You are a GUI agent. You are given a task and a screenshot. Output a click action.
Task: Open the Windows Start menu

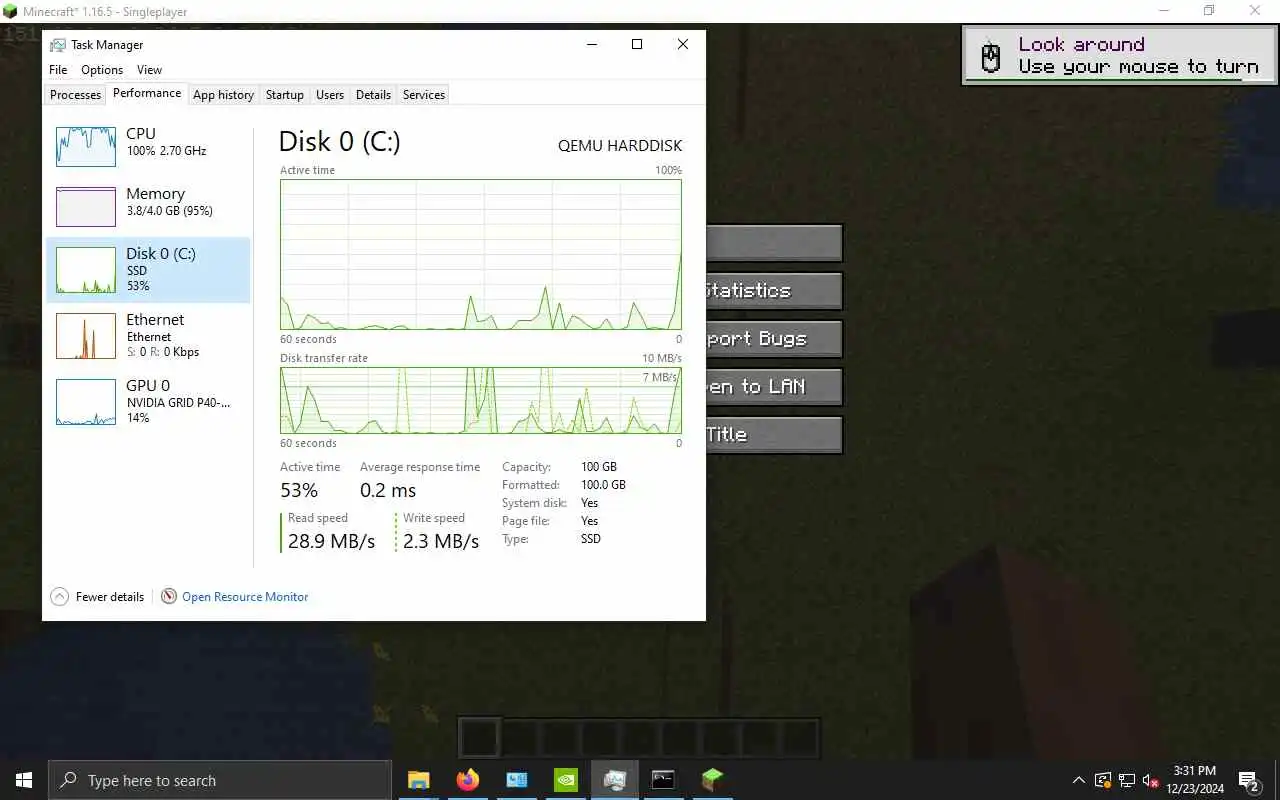point(24,780)
